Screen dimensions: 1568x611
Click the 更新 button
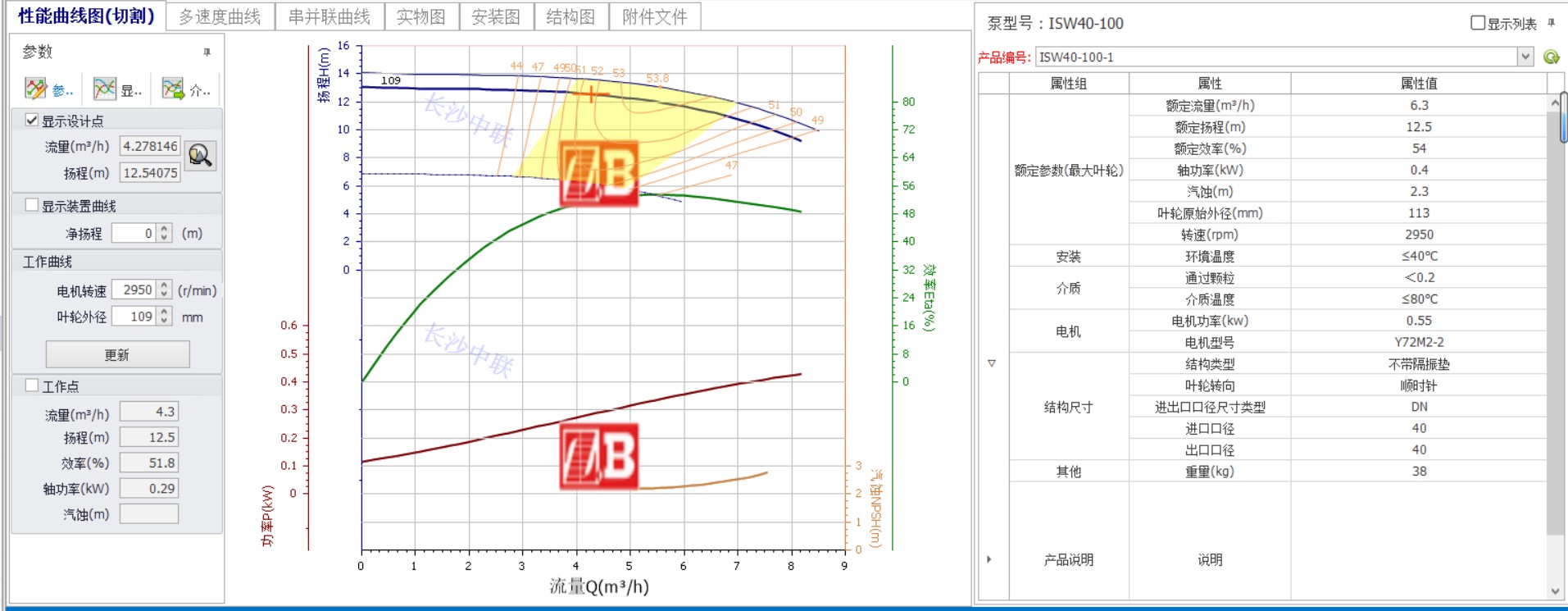click(x=117, y=354)
